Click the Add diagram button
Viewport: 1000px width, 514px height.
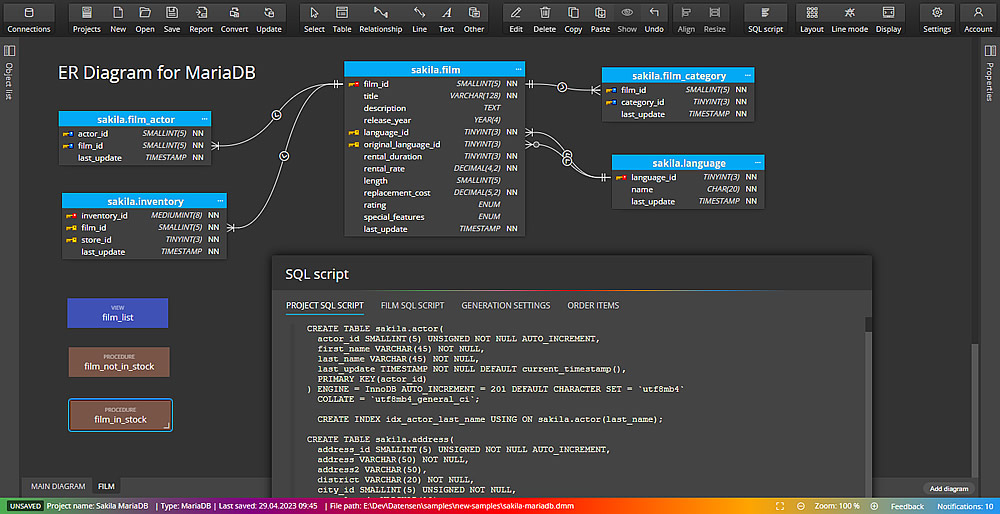pyautogui.click(x=949, y=488)
